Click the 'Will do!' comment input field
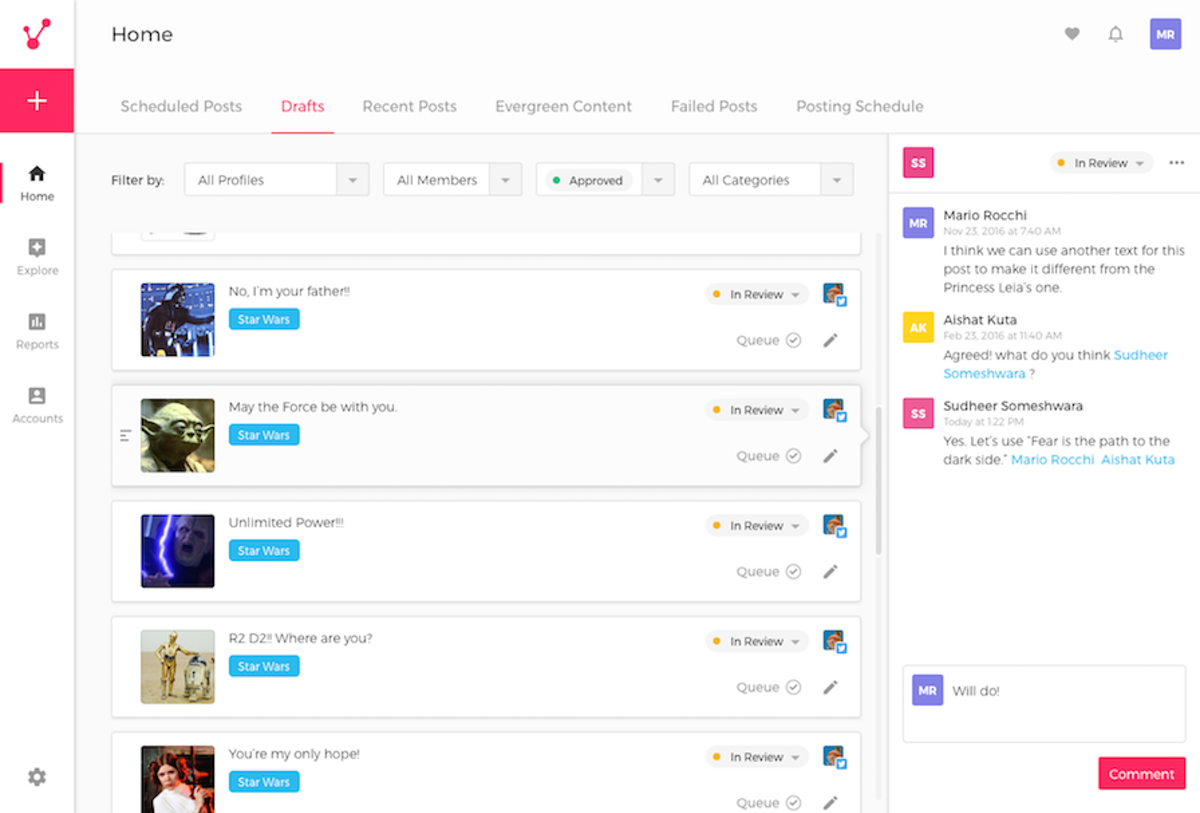1200x813 pixels. click(1044, 704)
